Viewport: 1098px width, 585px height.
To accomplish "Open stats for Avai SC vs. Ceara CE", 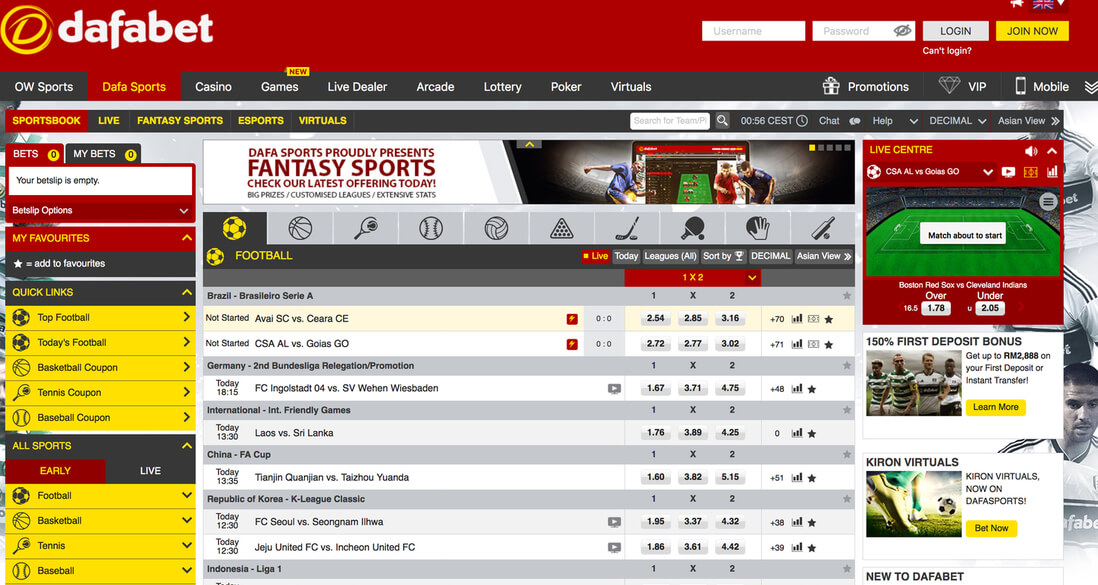I will 797,319.
